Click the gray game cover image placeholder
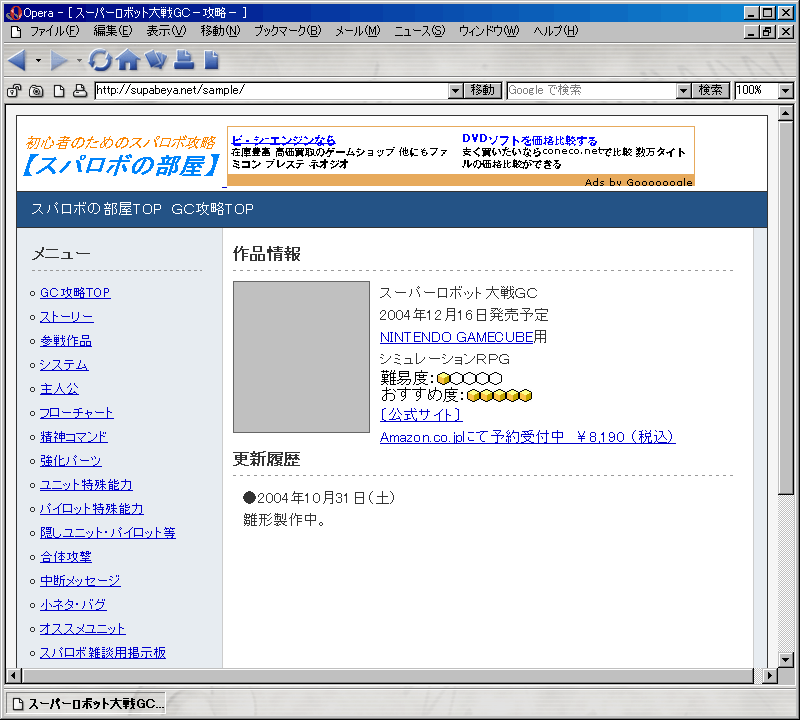 click(302, 357)
